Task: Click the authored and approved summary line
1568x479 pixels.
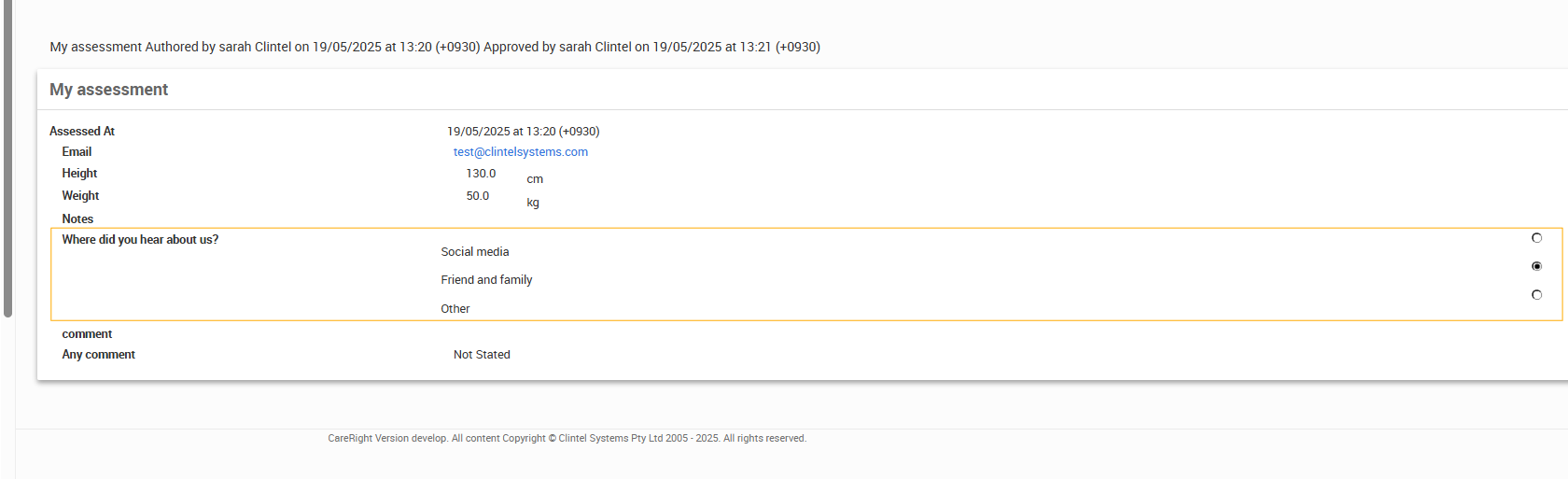Action: [435, 47]
